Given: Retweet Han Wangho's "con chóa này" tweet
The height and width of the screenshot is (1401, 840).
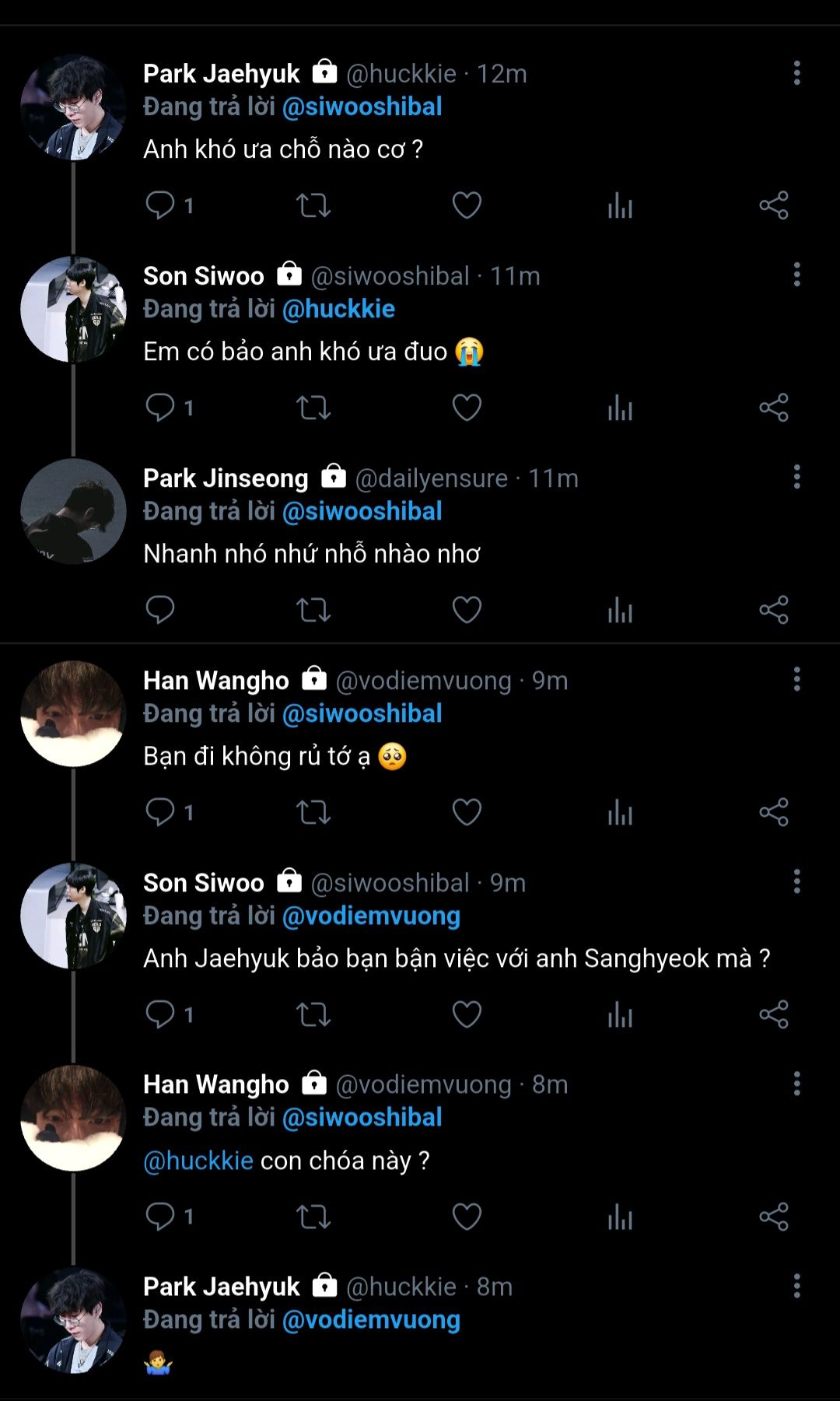Looking at the screenshot, I should point(313,1217).
